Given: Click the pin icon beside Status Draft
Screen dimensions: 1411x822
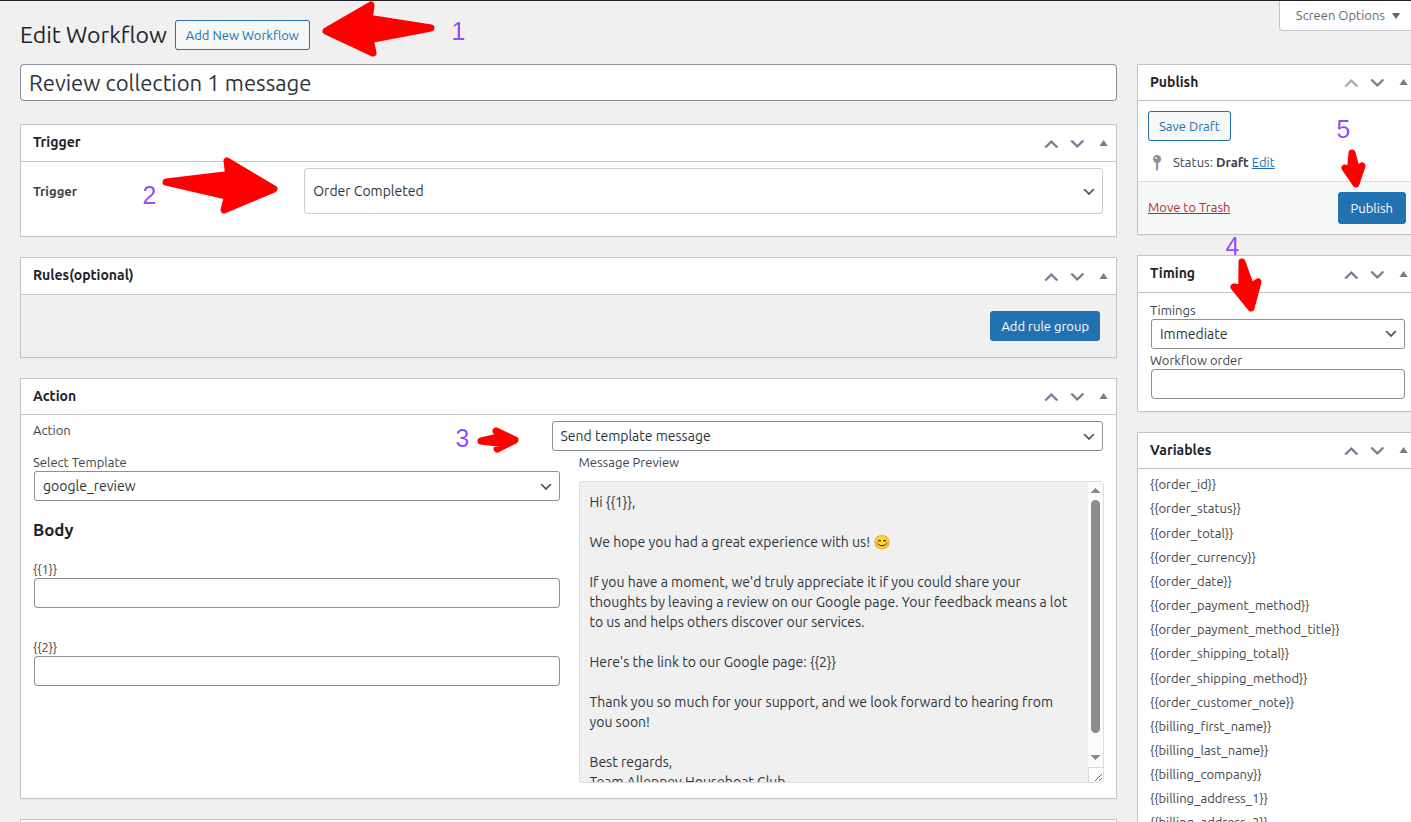Looking at the screenshot, I should click(x=1157, y=162).
